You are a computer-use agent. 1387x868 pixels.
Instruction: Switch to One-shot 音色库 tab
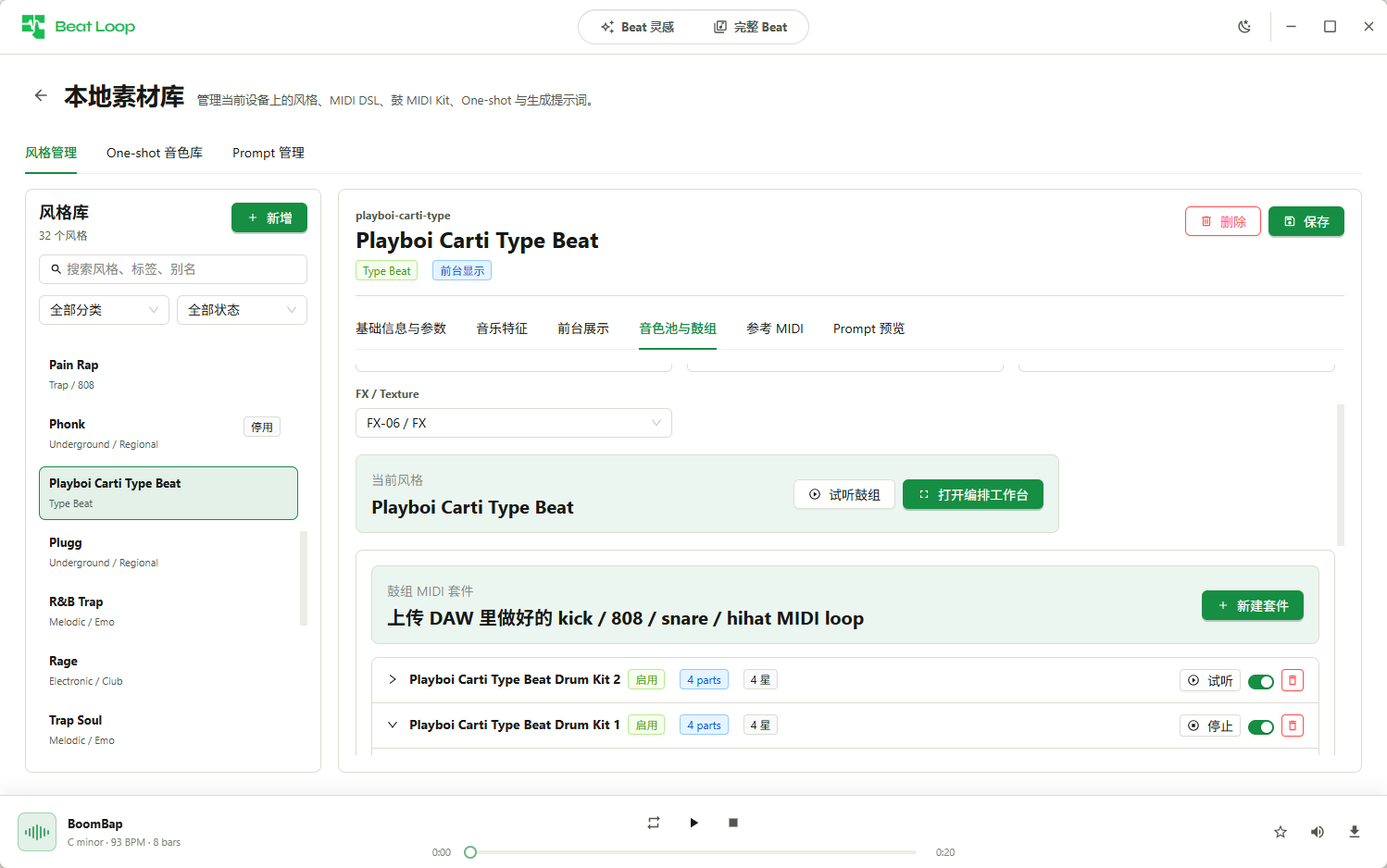coord(155,153)
